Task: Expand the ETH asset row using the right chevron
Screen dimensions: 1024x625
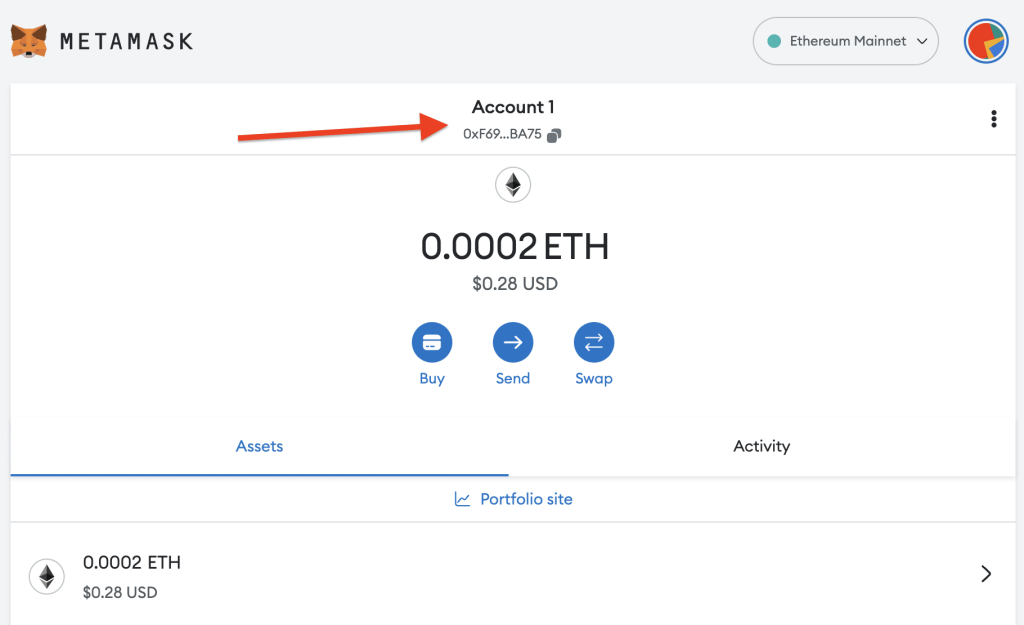Action: (986, 573)
